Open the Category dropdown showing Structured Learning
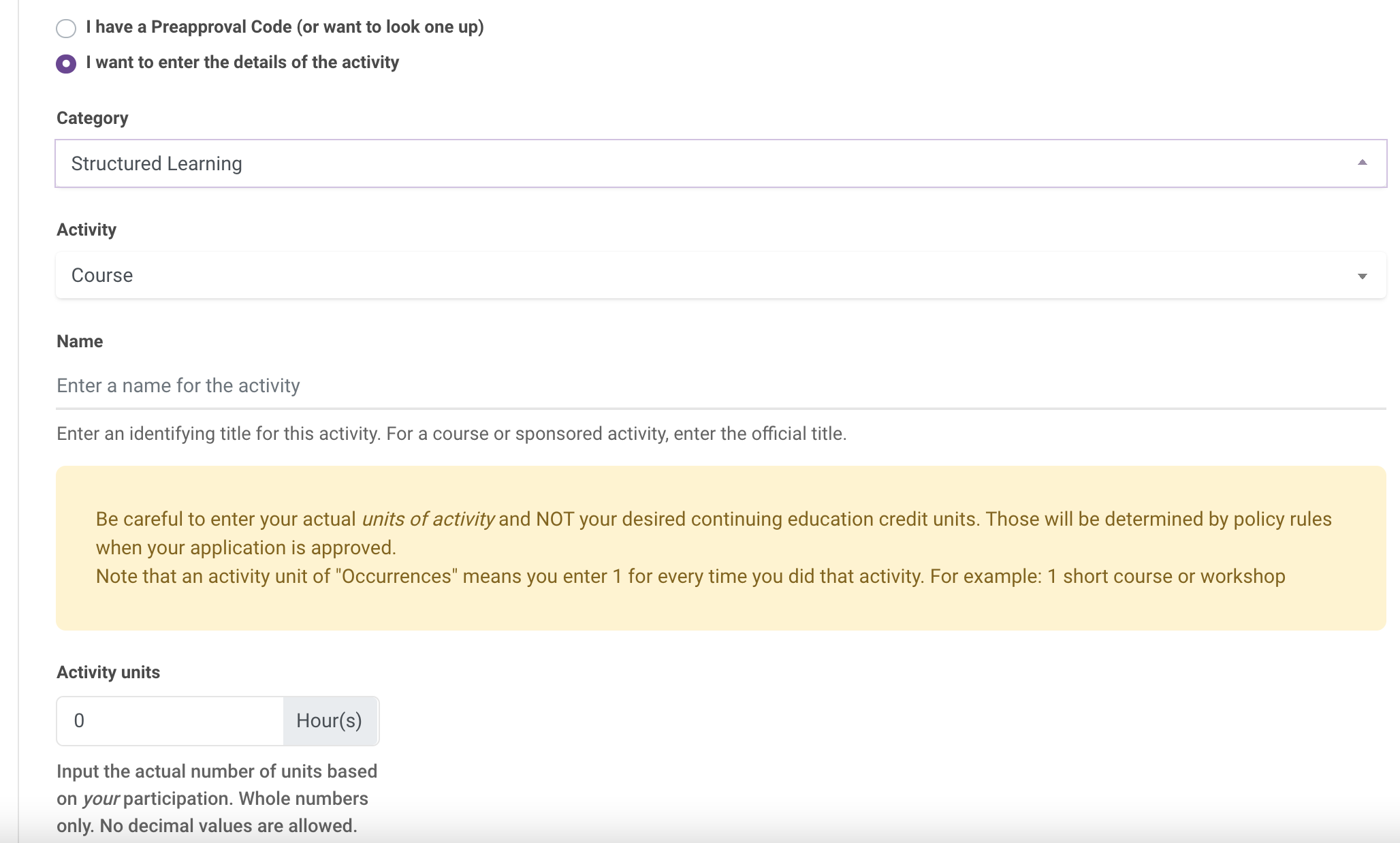The width and height of the screenshot is (1400, 843). [x=721, y=163]
